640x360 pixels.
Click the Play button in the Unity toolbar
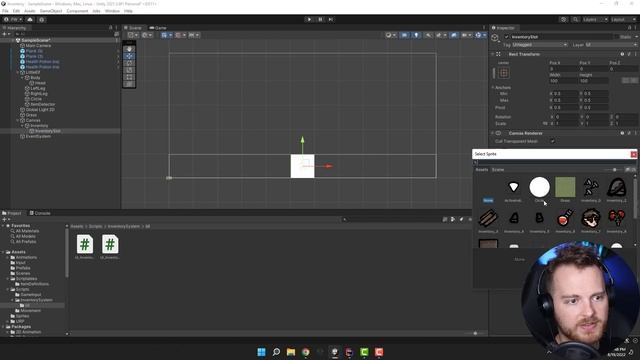pos(309,19)
